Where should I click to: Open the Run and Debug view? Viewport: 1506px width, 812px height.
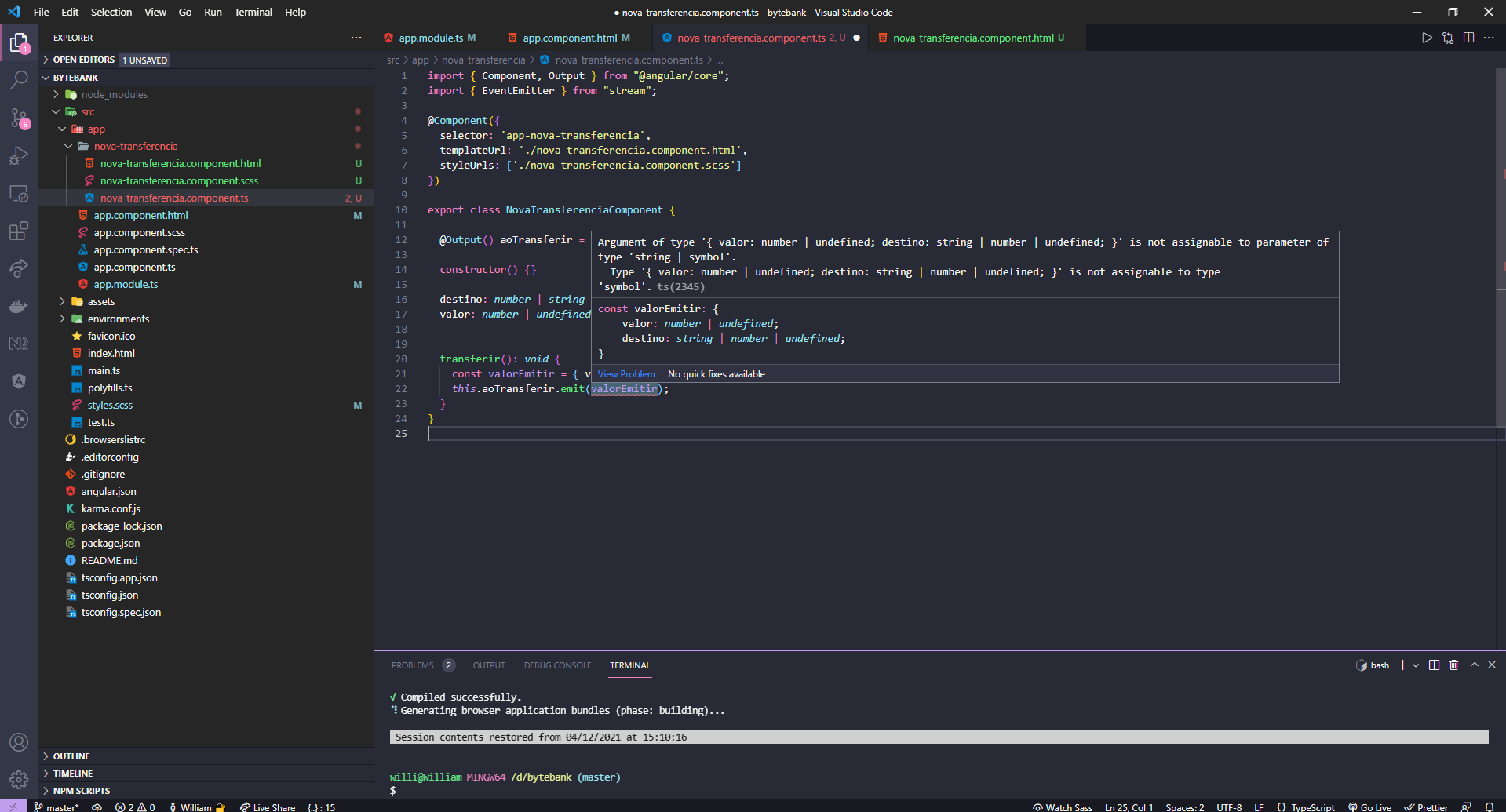click(x=19, y=155)
